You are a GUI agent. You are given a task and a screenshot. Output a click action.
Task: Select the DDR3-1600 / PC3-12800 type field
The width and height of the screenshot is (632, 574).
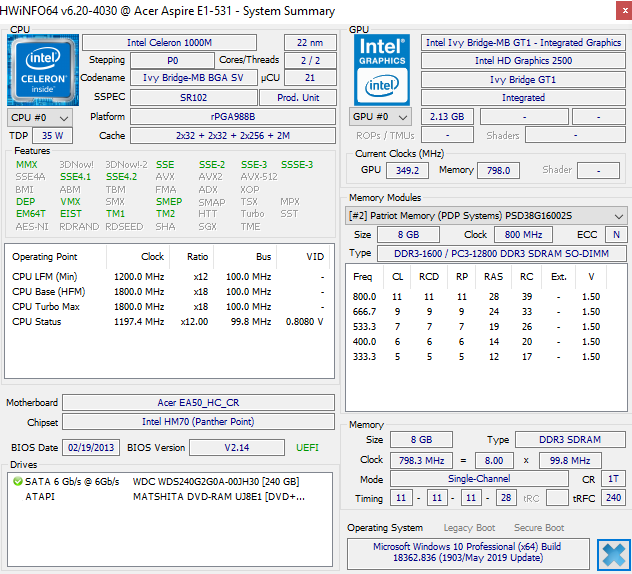click(x=501, y=254)
